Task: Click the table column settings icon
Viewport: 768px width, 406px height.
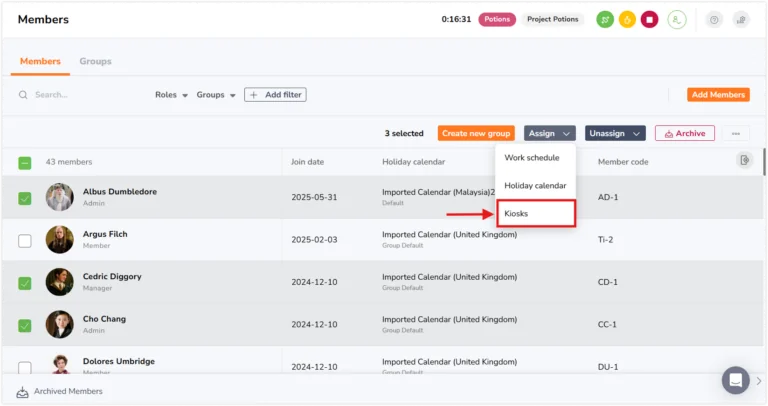Action: pyautogui.click(x=744, y=160)
